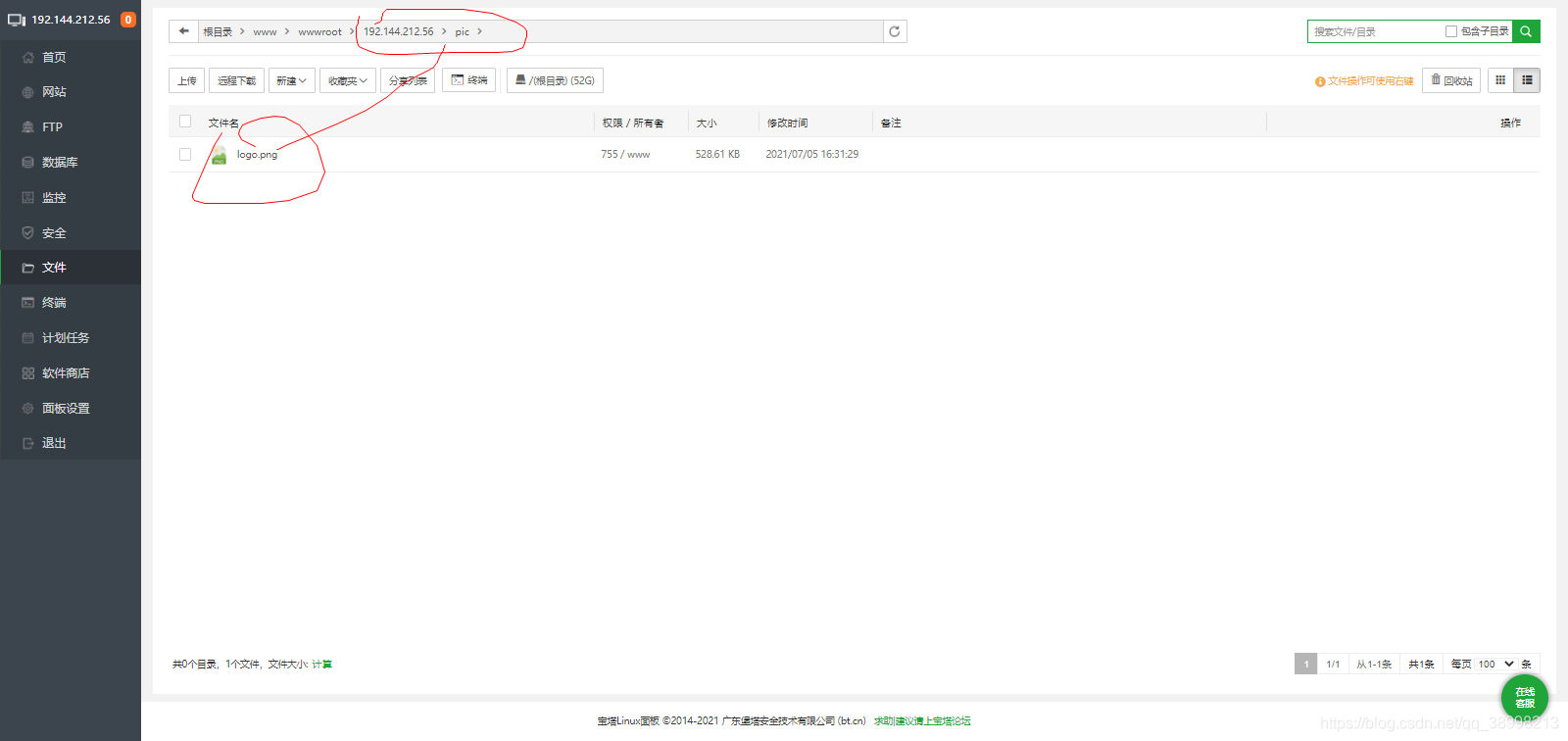Click the pic breadcrumb segment
1568x741 pixels.
(x=462, y=32)
